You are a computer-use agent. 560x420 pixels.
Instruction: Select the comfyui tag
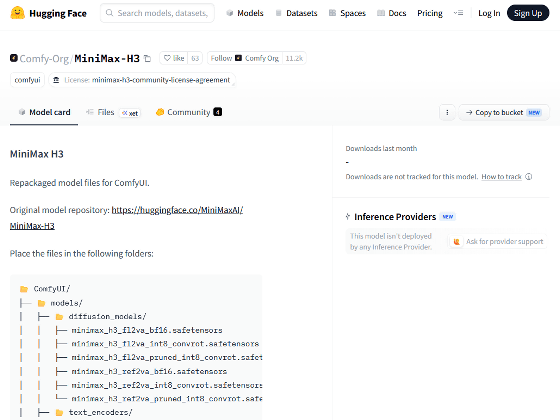click(x=28, y=80)
